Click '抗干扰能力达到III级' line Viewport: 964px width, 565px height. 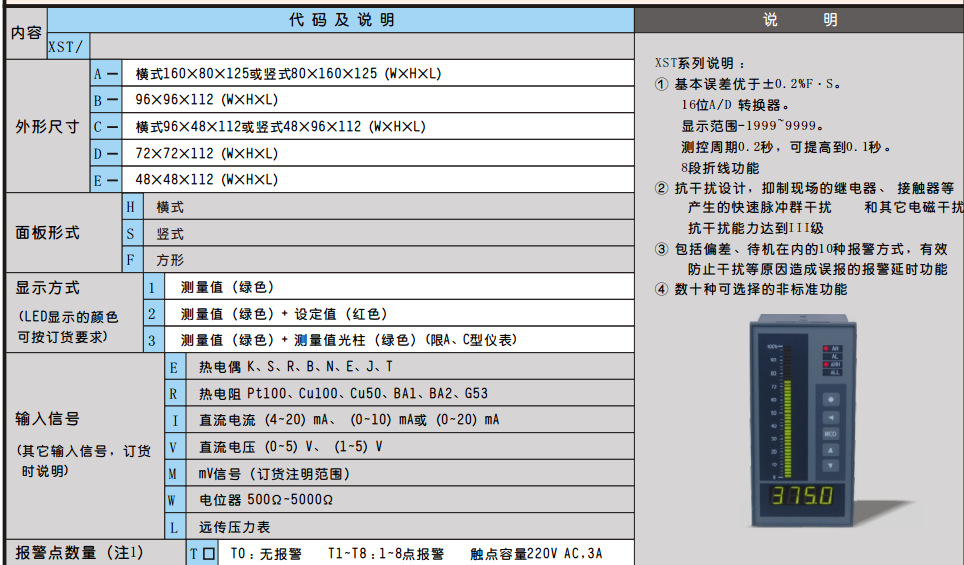click(x=756, y=228)
